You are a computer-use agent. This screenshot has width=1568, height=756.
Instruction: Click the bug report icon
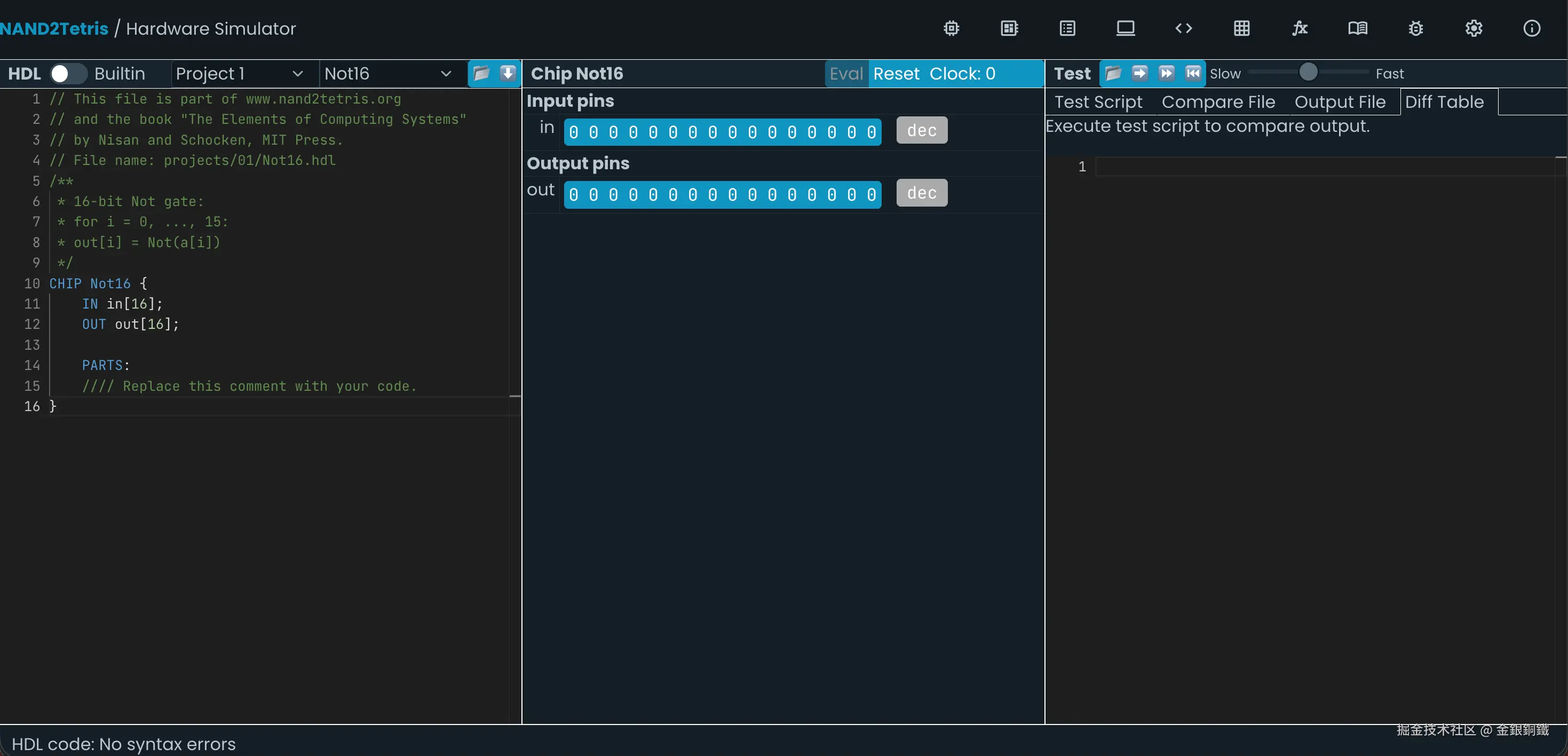coord(1416,28)
